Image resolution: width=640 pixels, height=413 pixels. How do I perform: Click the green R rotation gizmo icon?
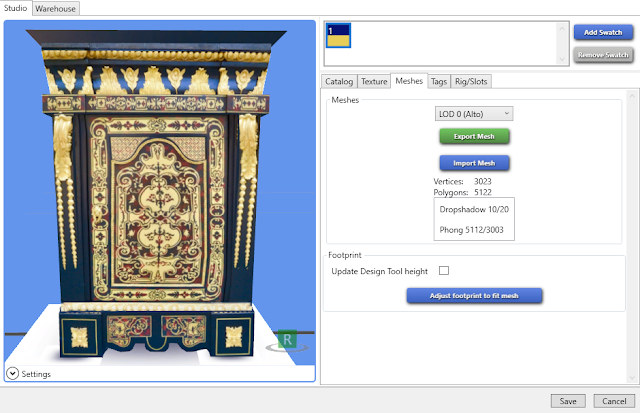pos(287,340)
